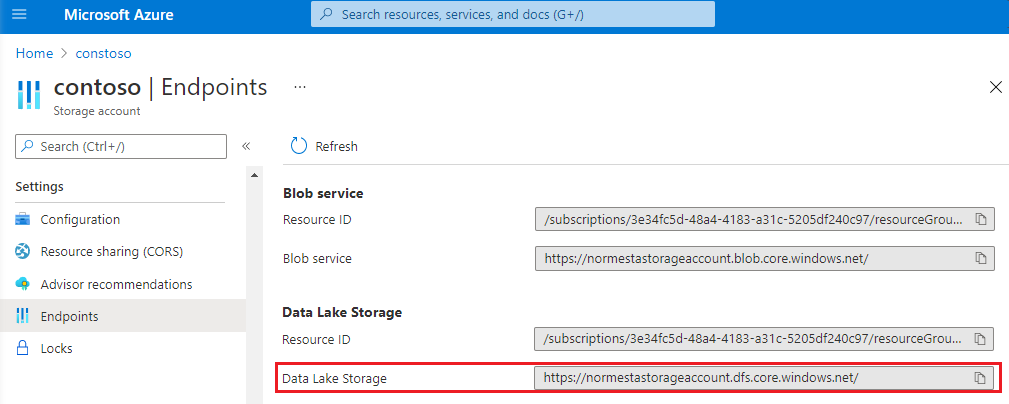
Task: Open the Locks settings page
Action: pyautogui.click(x=56, y=348)
